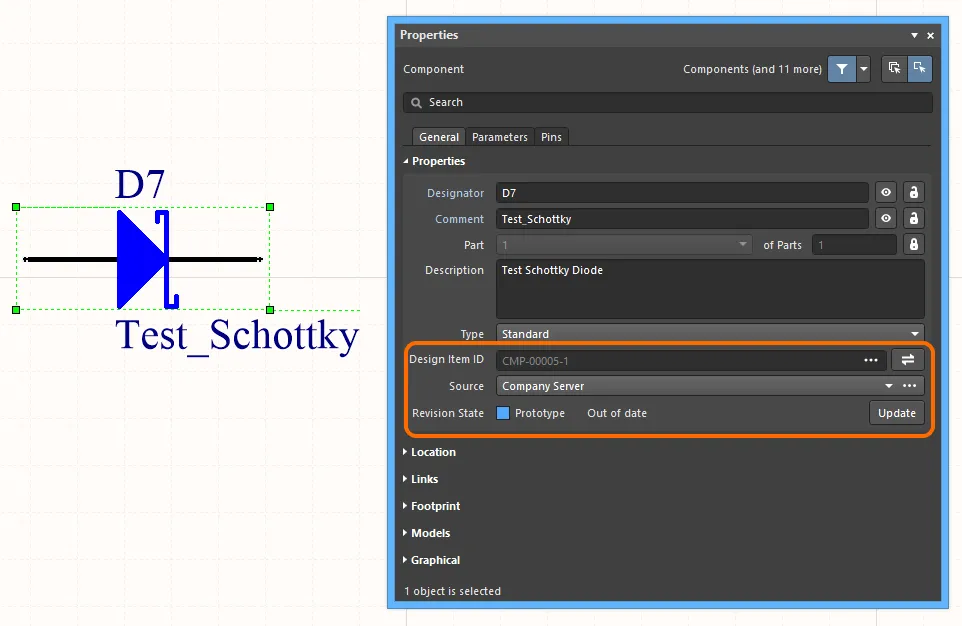Screen dimensions: 962x626
Task: Click the '1 object is selected' status text
Action: click(x=452, y=591)
